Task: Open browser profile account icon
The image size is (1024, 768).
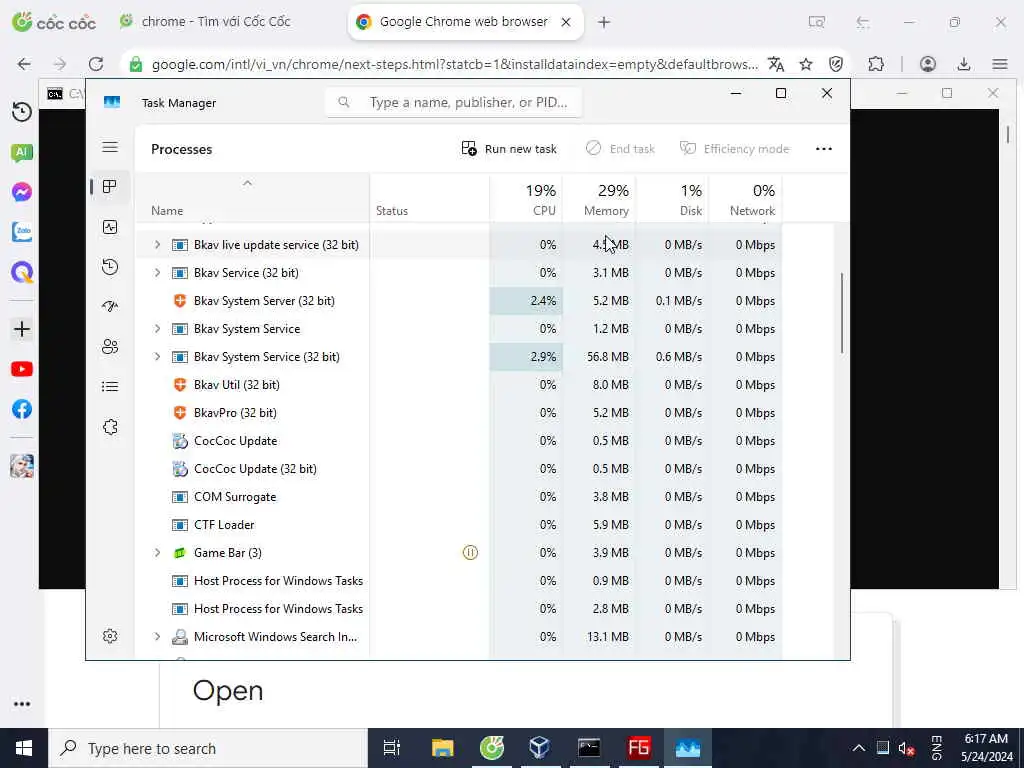Action: (927, 64)
